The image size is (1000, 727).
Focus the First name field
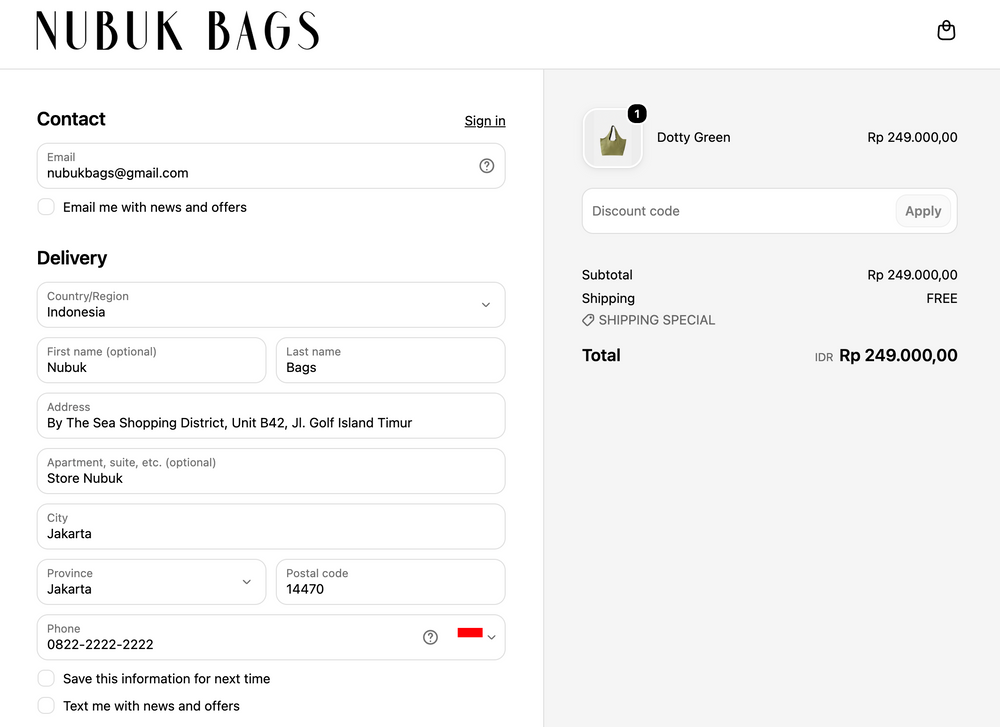click(x=151, y=360)
